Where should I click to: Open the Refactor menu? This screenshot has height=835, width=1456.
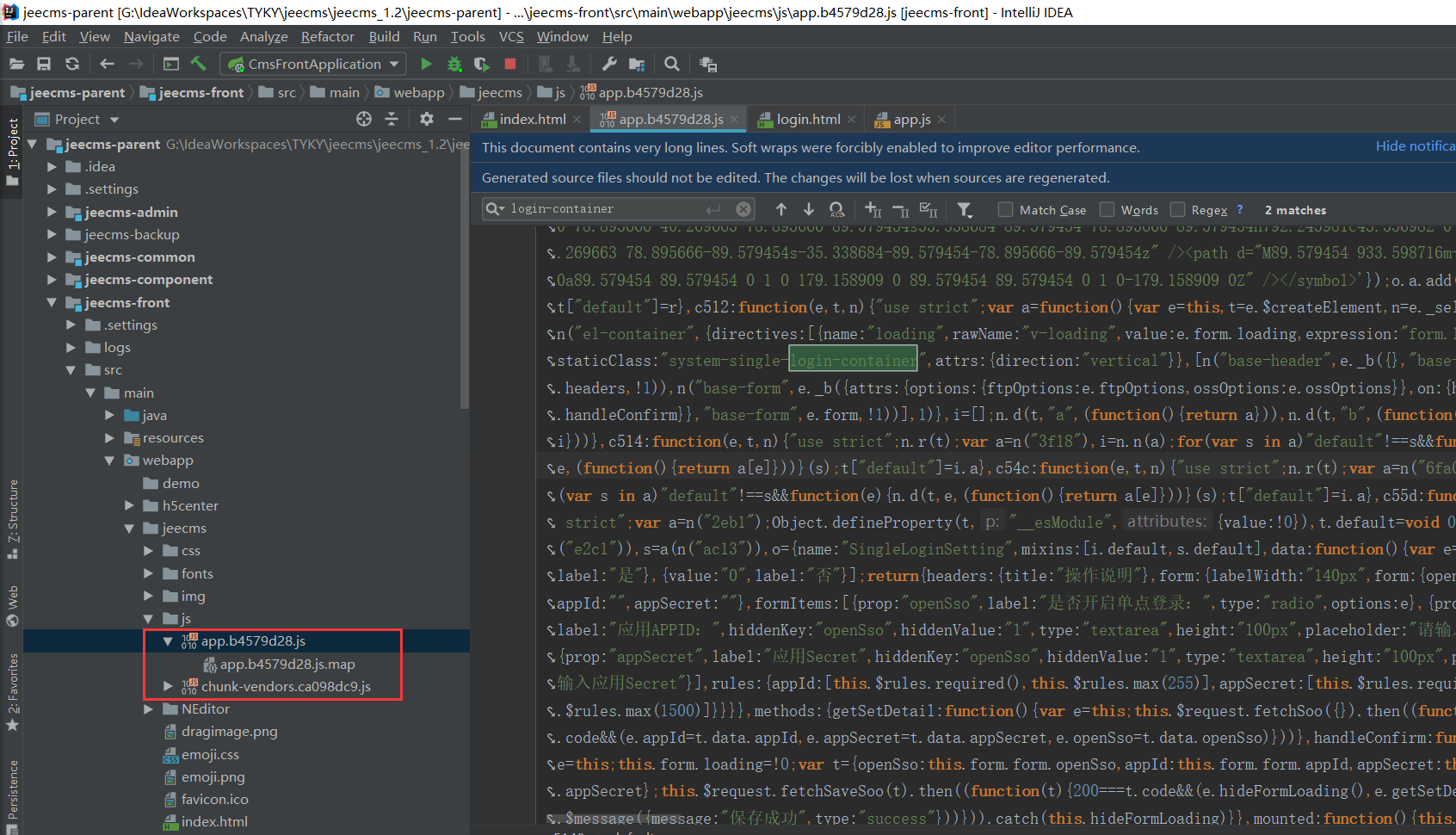(x=327, y=36)
